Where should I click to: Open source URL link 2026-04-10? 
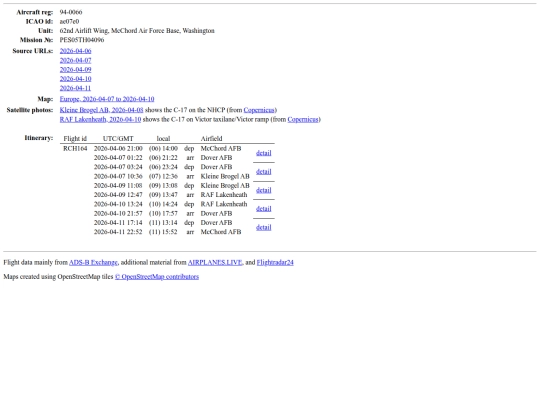[x=75, y=79]
